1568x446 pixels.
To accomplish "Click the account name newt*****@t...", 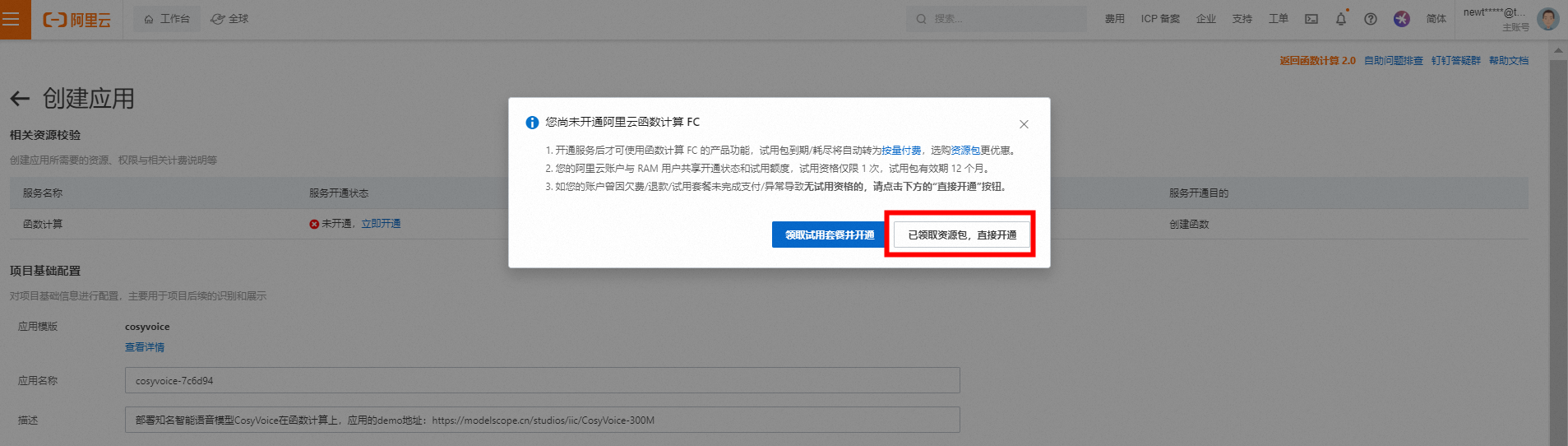I will pyautogui.click(x=1494, y=12).
